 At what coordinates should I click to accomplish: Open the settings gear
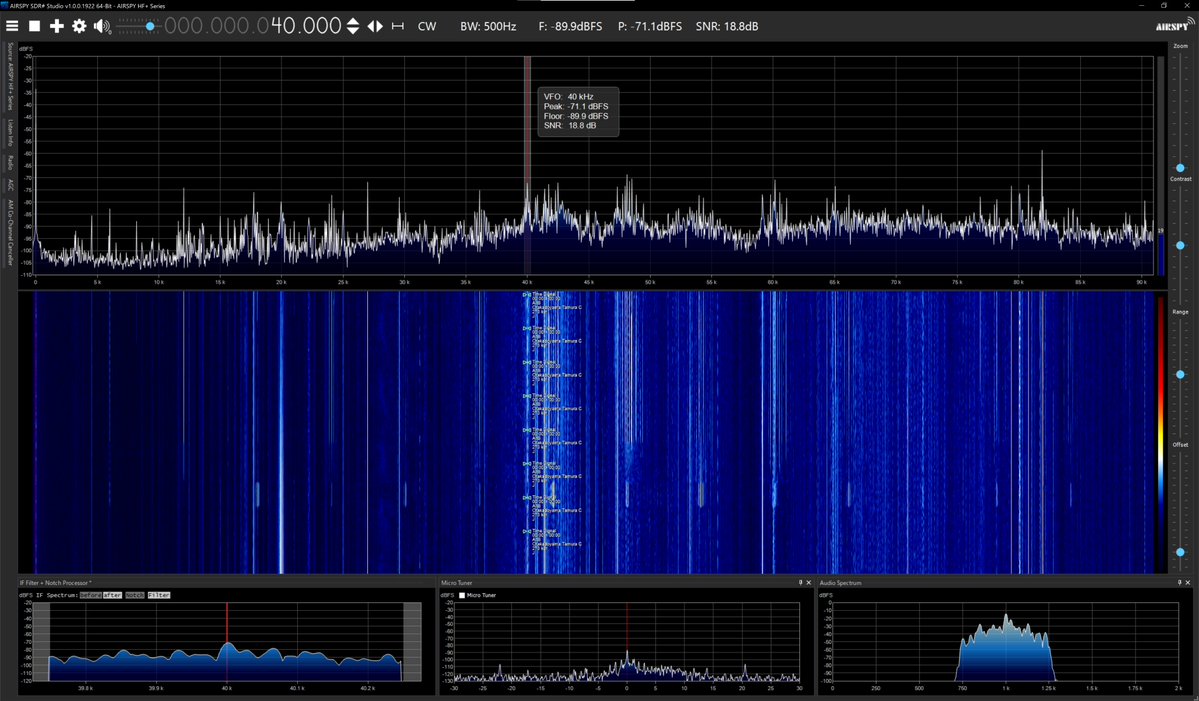[x=79, y=25]
